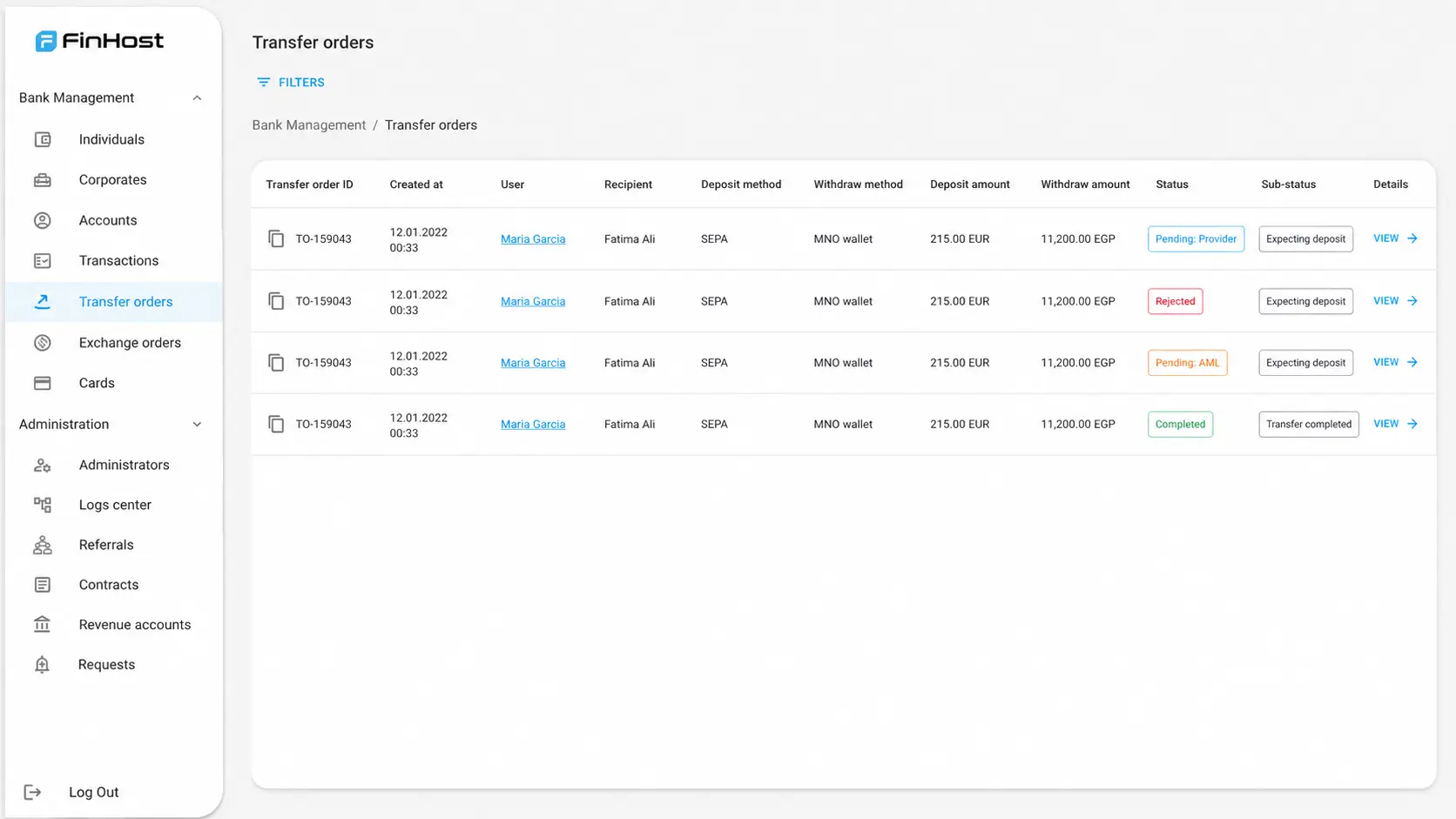Viewport: 1456px width, 819px height.
Task: Click the Corporates briefcase icon
Action: pos(42,180)
